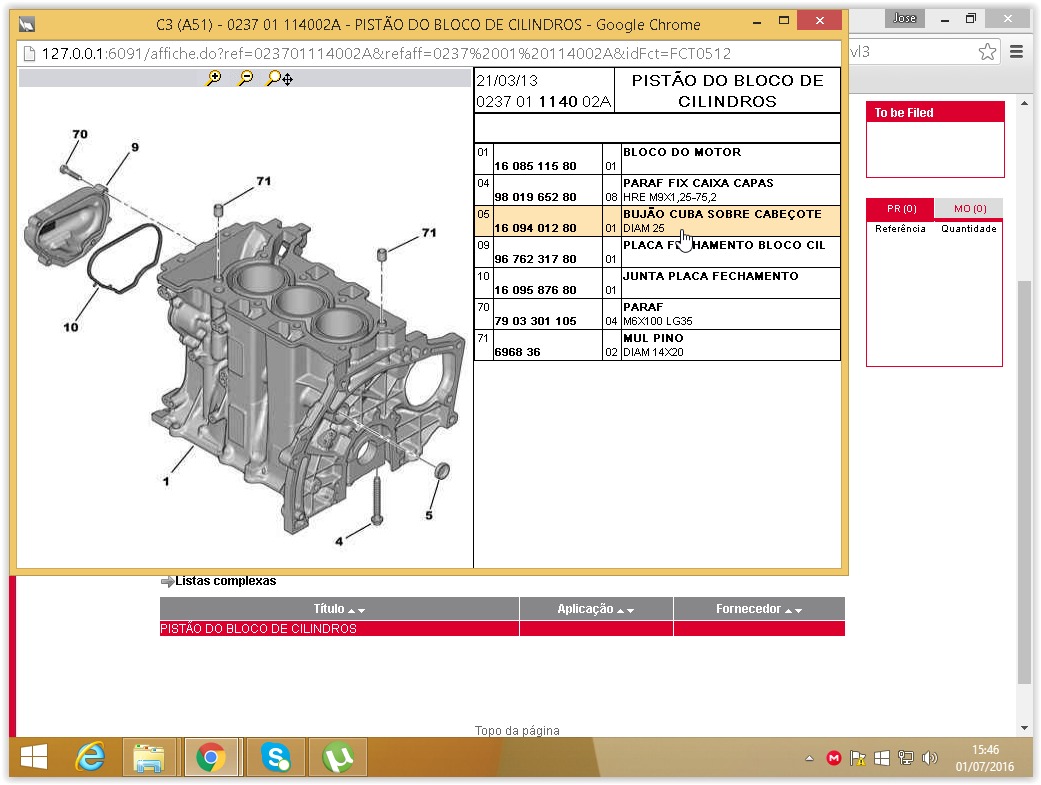Click part number 16 085 115 80

[x=535, y=166]
